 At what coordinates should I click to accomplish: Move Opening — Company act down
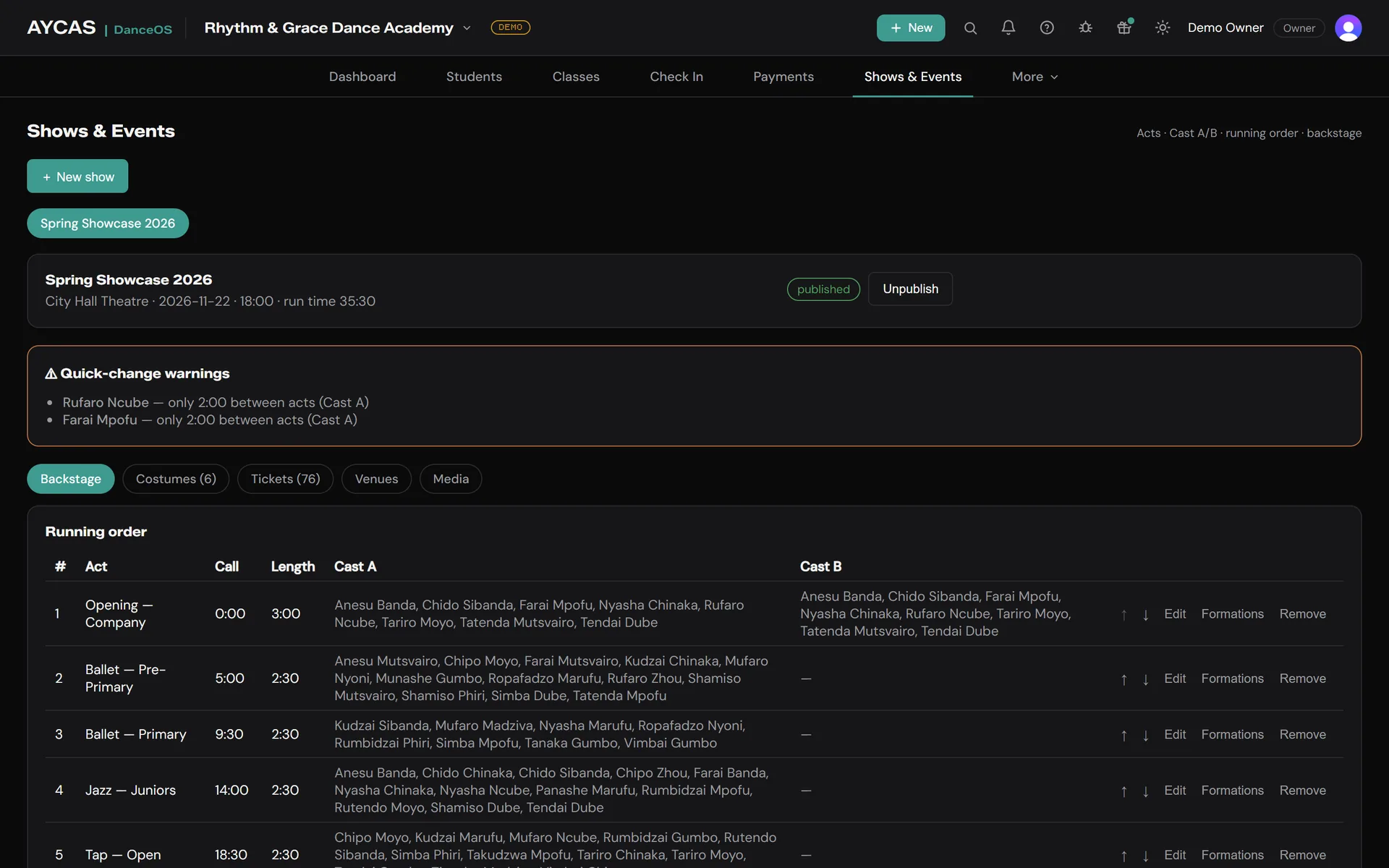pyautogui.click(x=1146, y=614)
